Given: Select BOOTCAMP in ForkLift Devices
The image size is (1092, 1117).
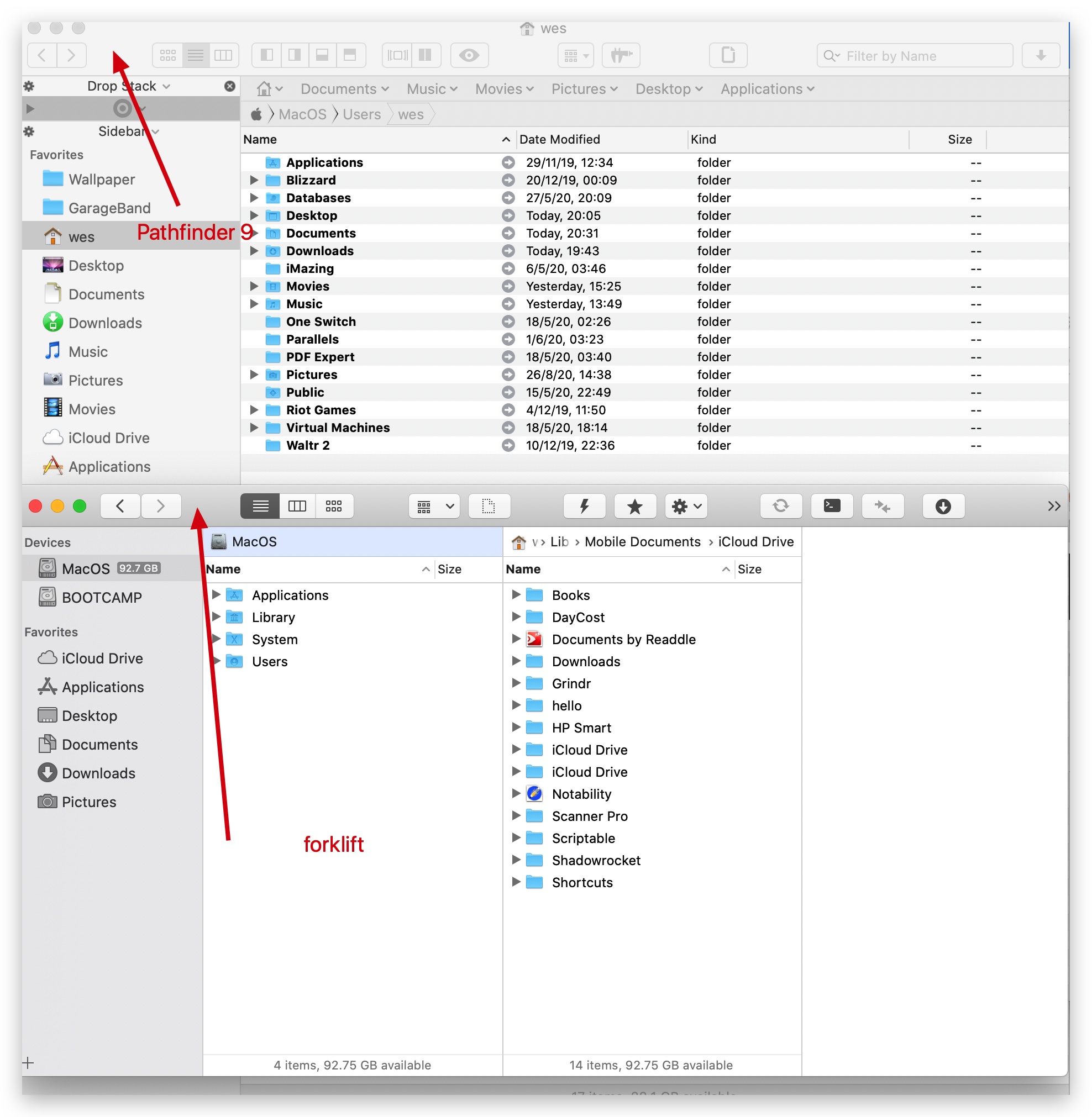Looking at the screenshot, I should [102, 598].
